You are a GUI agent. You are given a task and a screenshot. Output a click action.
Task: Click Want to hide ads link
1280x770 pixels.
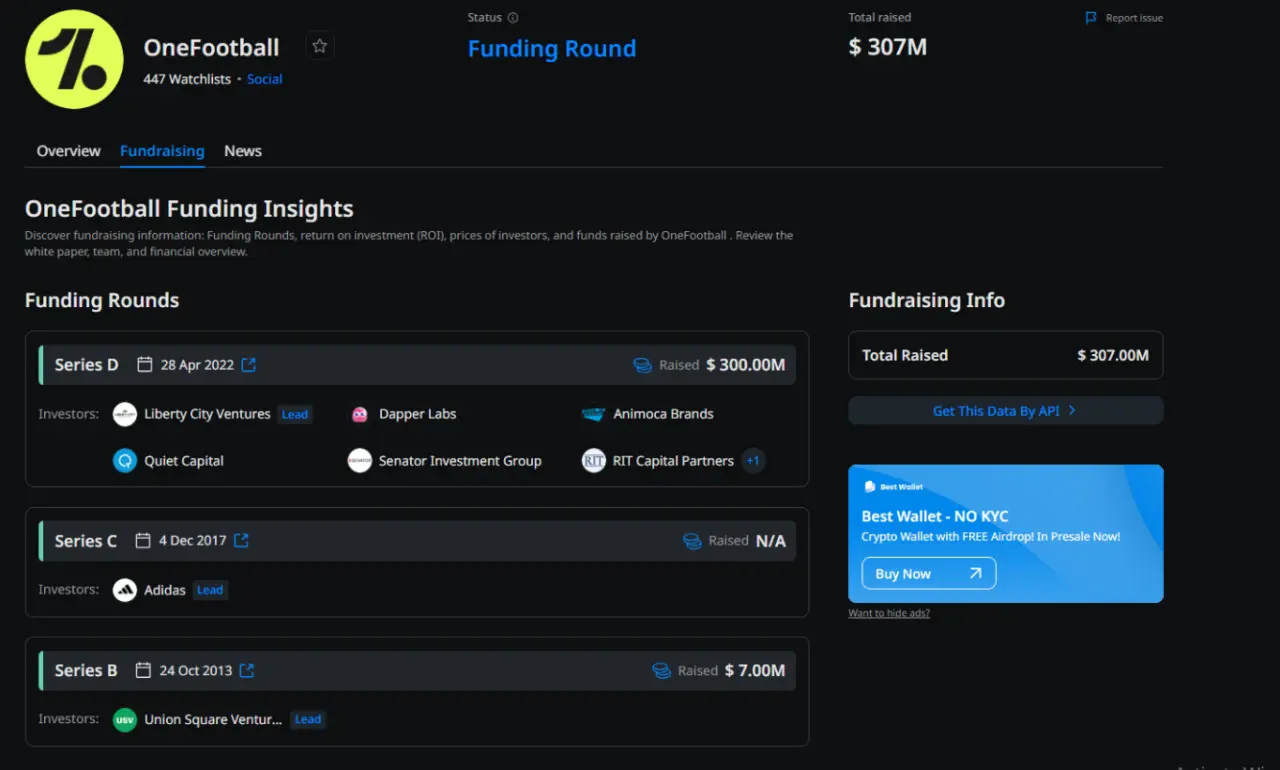[x=889, y=613]
